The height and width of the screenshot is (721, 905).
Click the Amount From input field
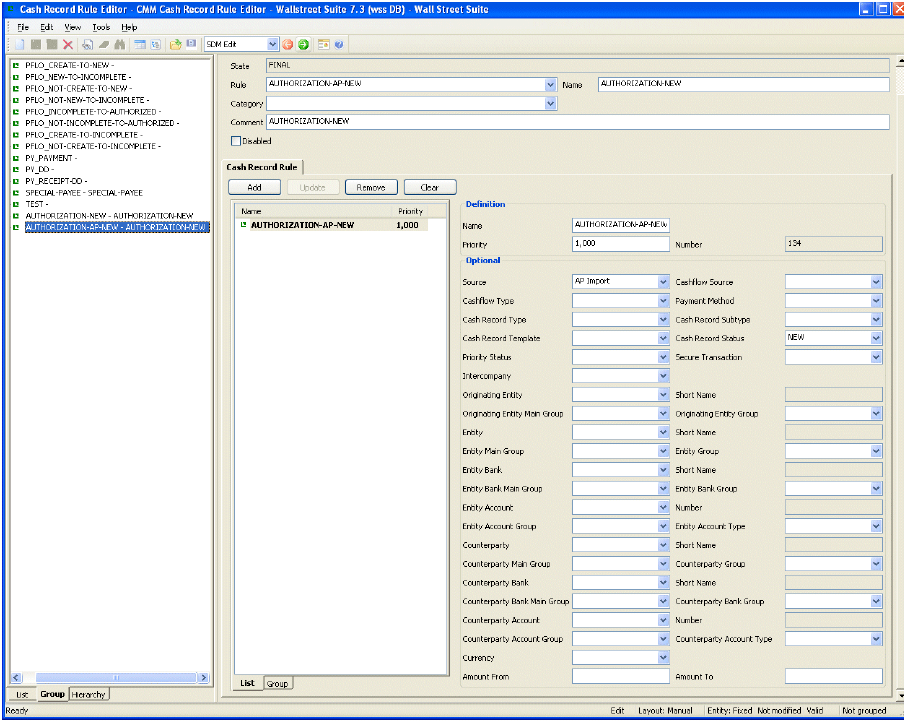pyautogui.click(x=620, y=677)
